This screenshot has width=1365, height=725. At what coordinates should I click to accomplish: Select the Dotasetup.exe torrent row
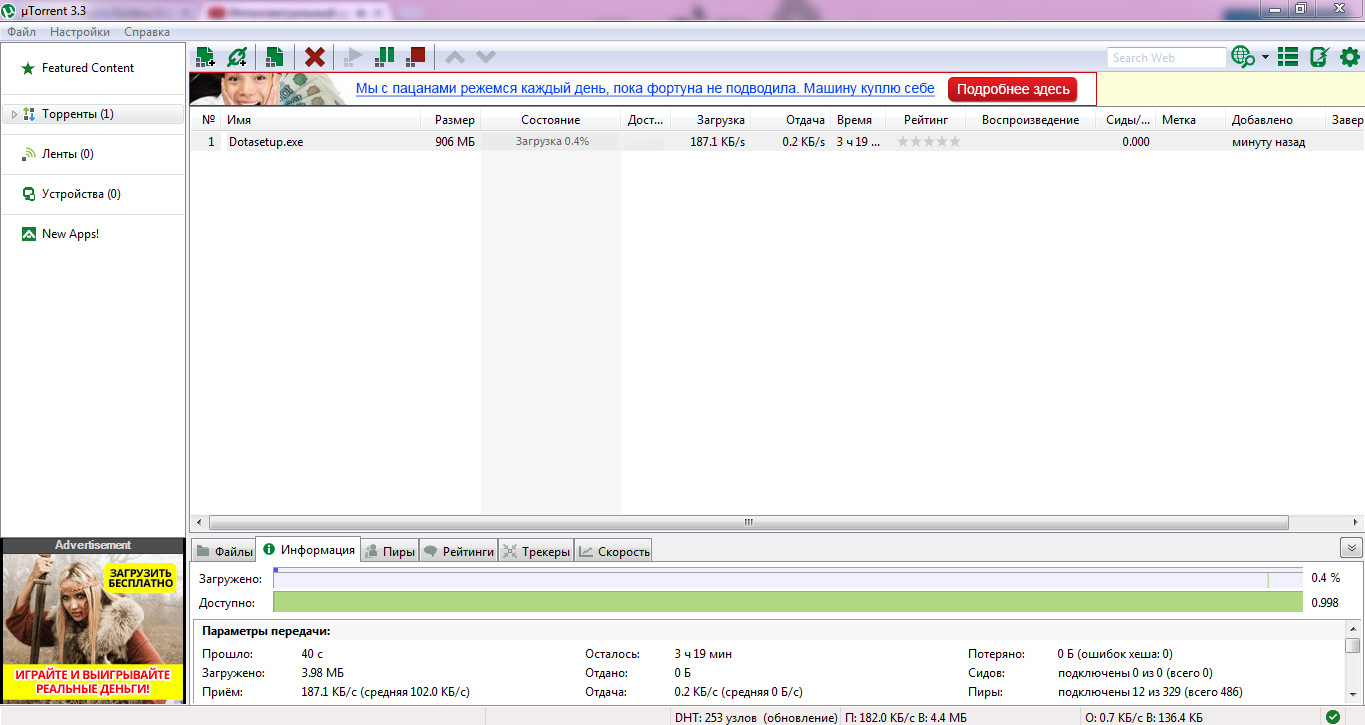point(777,142)
